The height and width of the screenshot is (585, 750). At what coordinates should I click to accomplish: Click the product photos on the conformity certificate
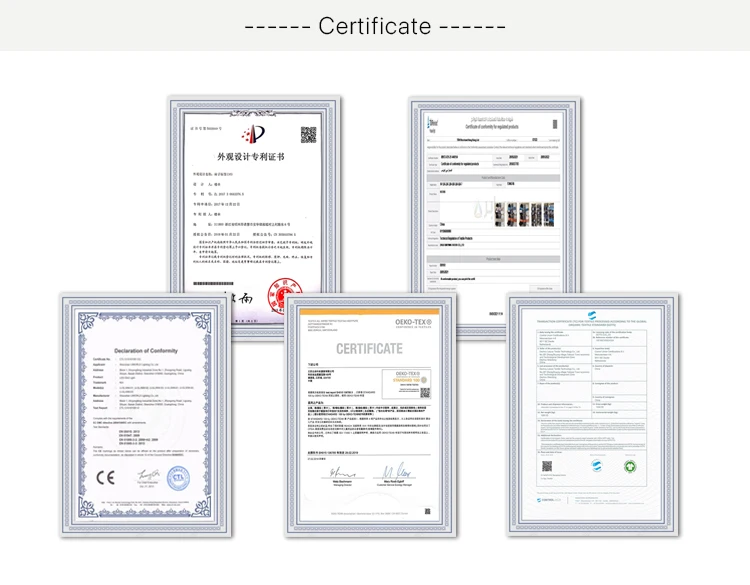(524, 214)
